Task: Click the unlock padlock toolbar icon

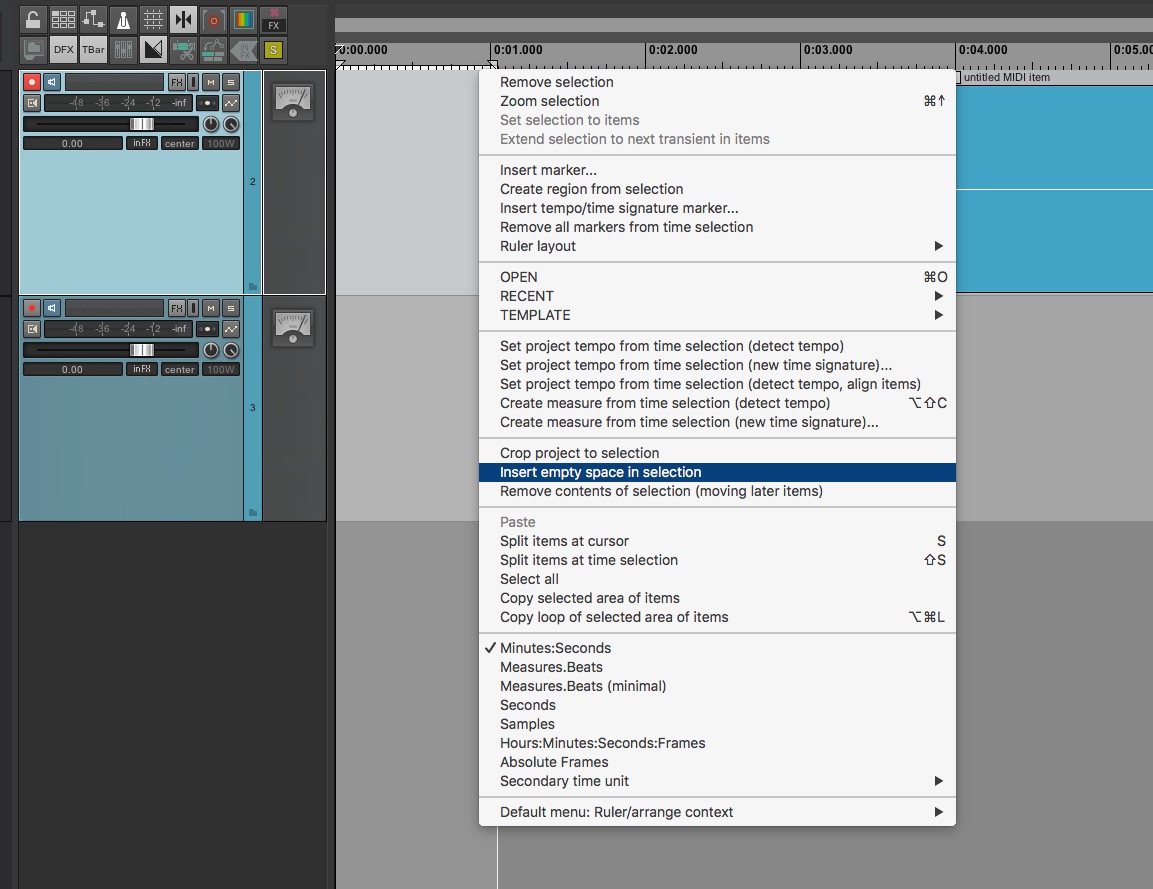Action: click(x=33, y=19)
